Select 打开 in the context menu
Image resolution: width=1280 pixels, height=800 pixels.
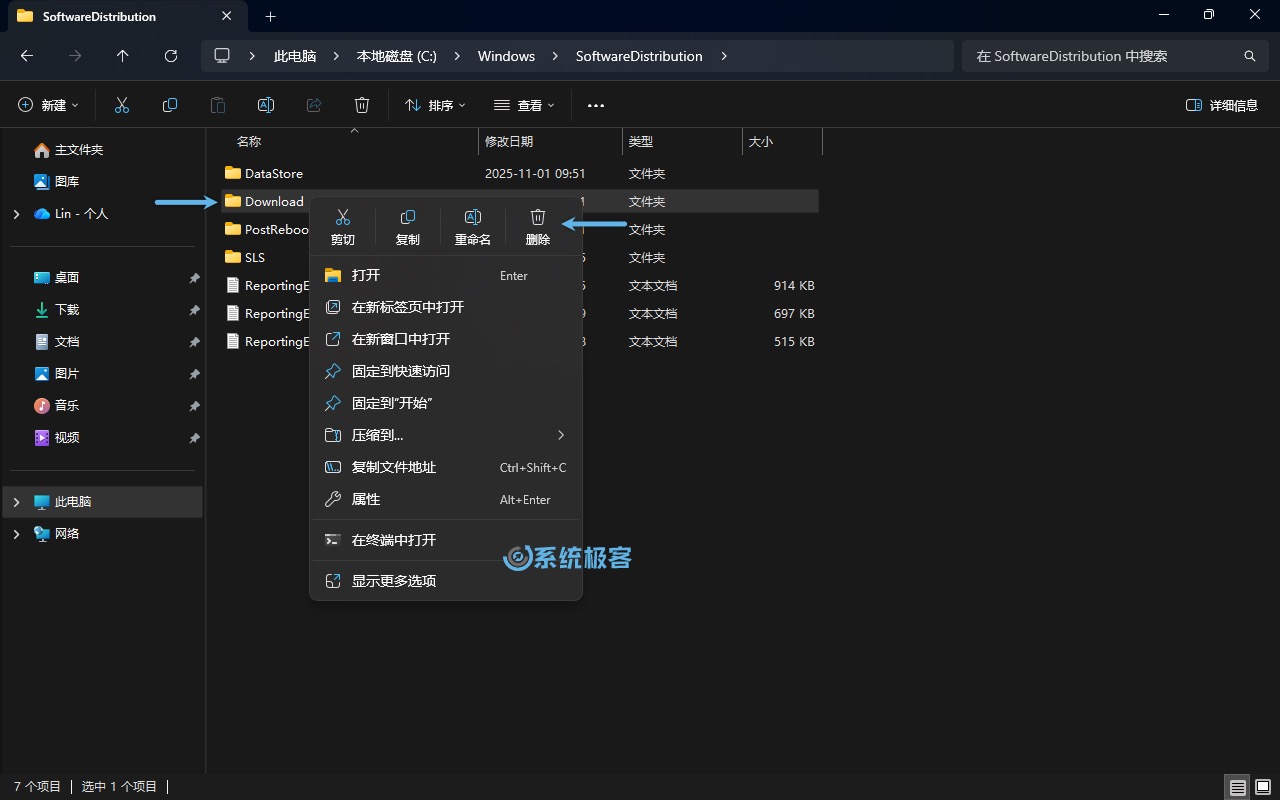[365, 275]
